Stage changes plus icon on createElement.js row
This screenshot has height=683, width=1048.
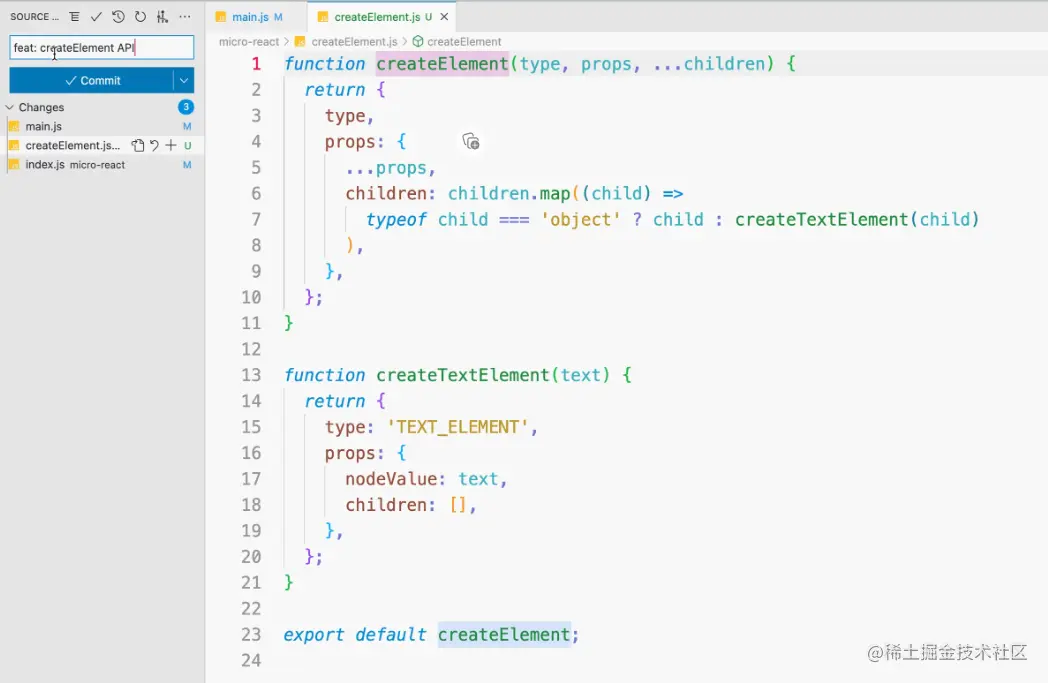(x=171, y=145)
